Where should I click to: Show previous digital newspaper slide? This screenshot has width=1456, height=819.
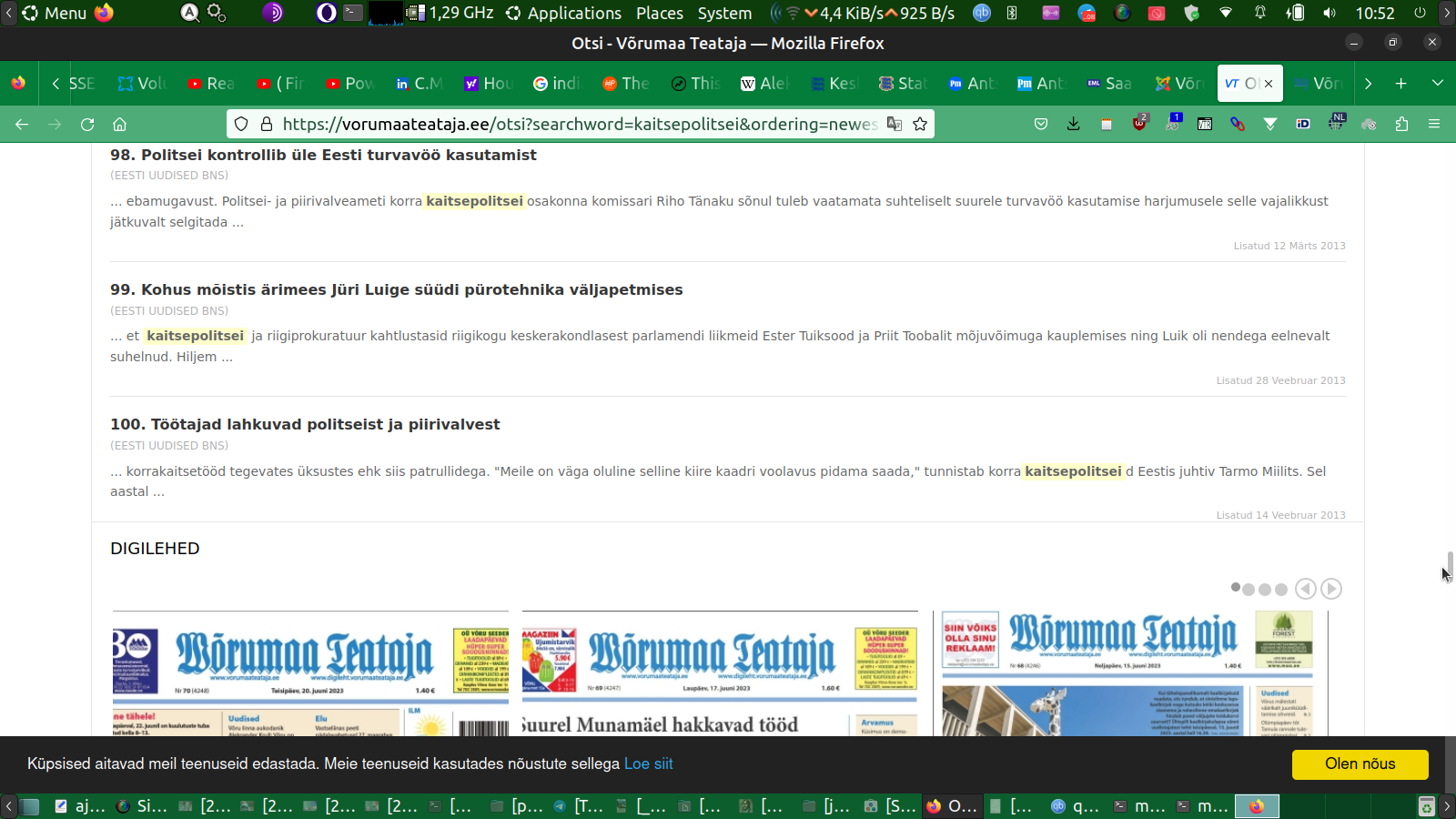click(1306, 589)
